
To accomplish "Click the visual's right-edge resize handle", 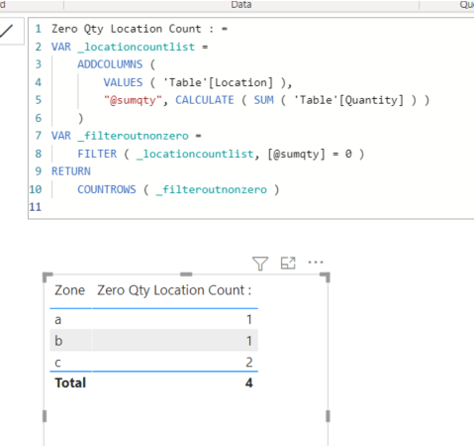I will point(328,416).
